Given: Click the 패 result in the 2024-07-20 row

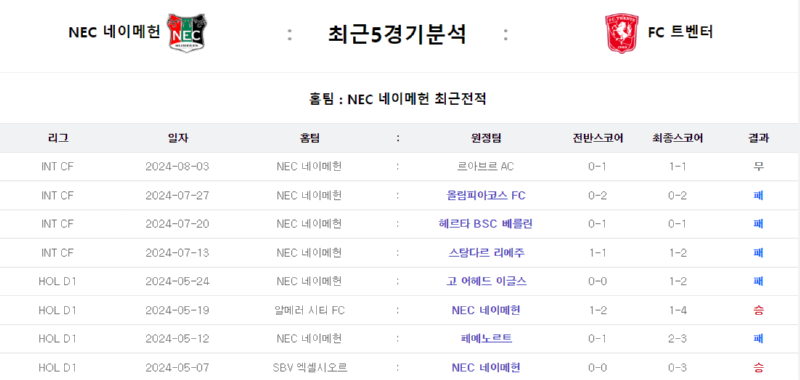Looking at the screenshot, I should (x=758, y=224).
